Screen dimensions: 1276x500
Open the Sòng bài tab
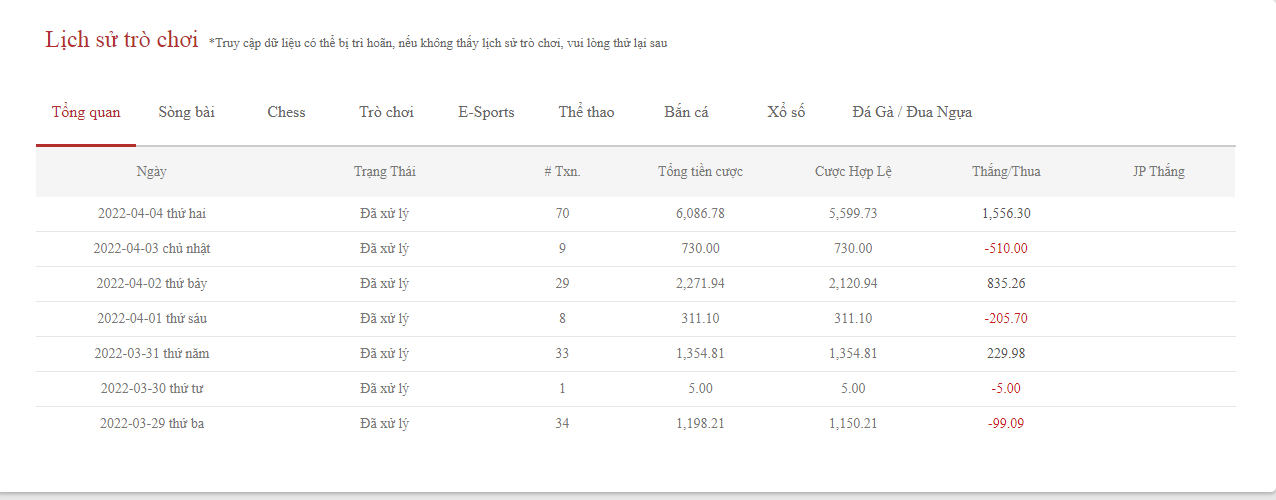pos(187,112)
